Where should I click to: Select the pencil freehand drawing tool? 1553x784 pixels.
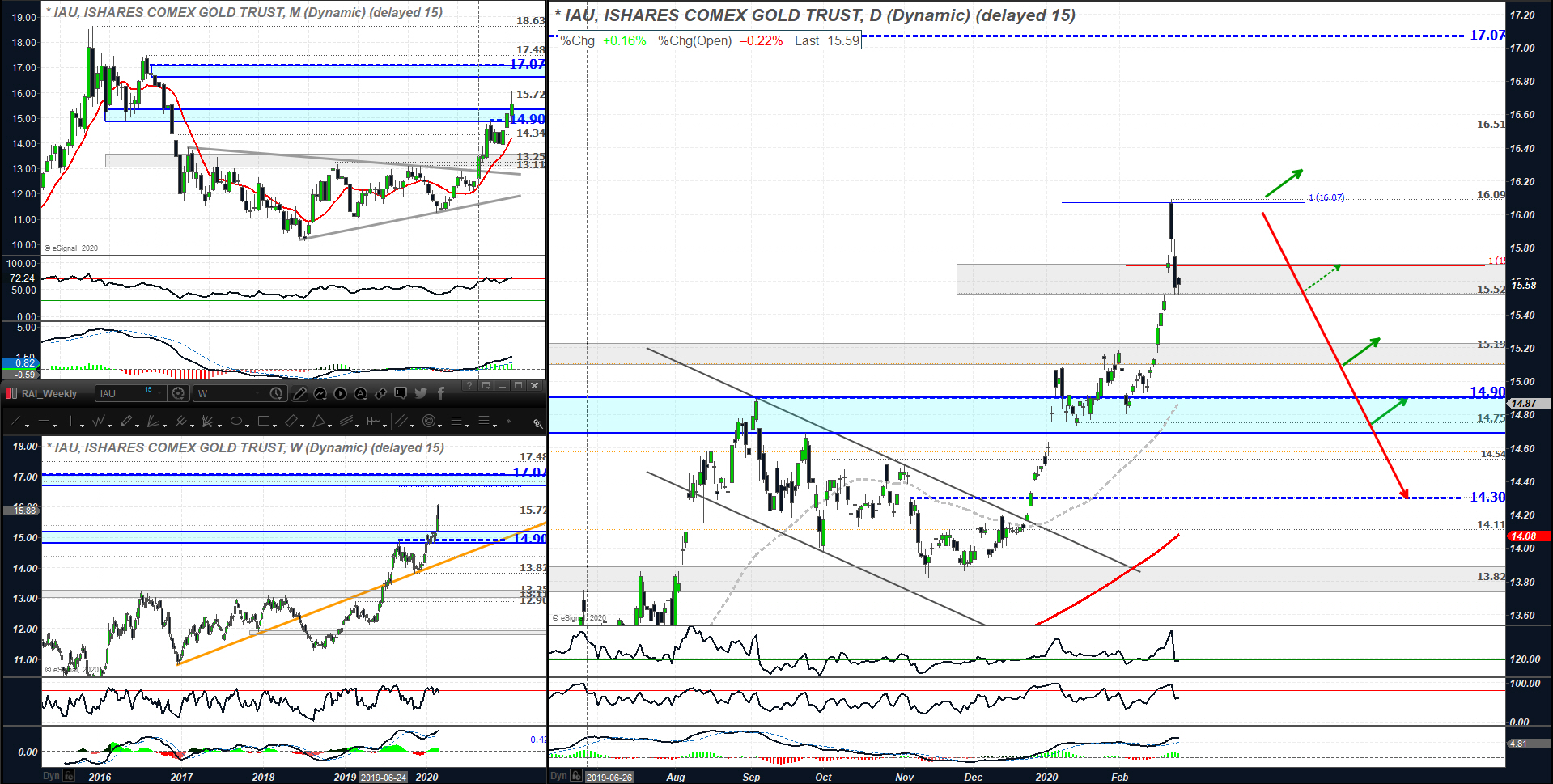tap(125, 422)
